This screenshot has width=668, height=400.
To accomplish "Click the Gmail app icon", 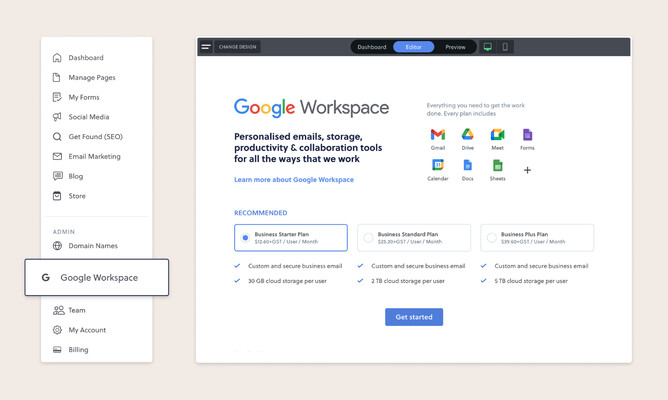I will tap(438, 135).
